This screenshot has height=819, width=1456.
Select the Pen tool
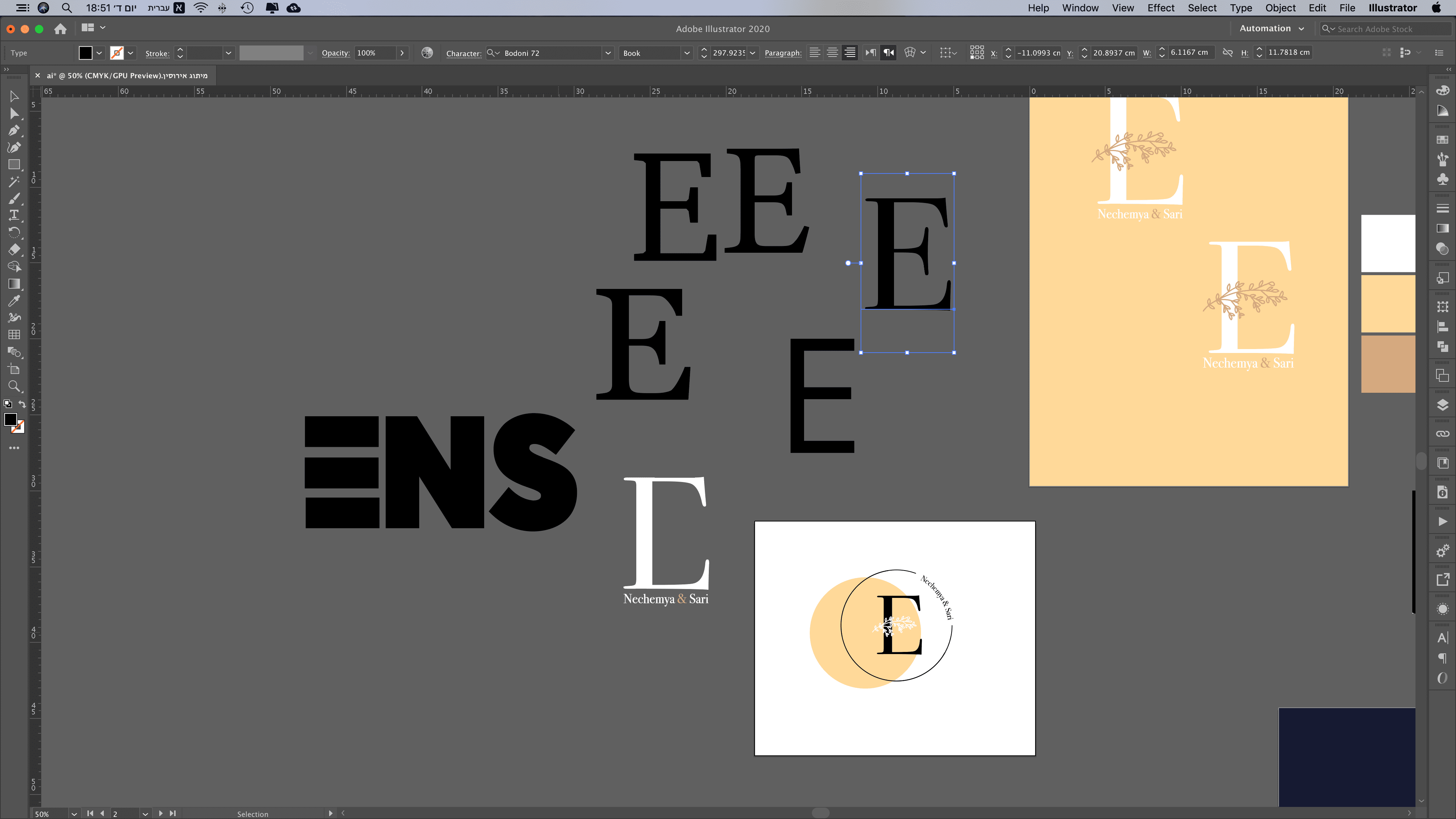point(14,130)
